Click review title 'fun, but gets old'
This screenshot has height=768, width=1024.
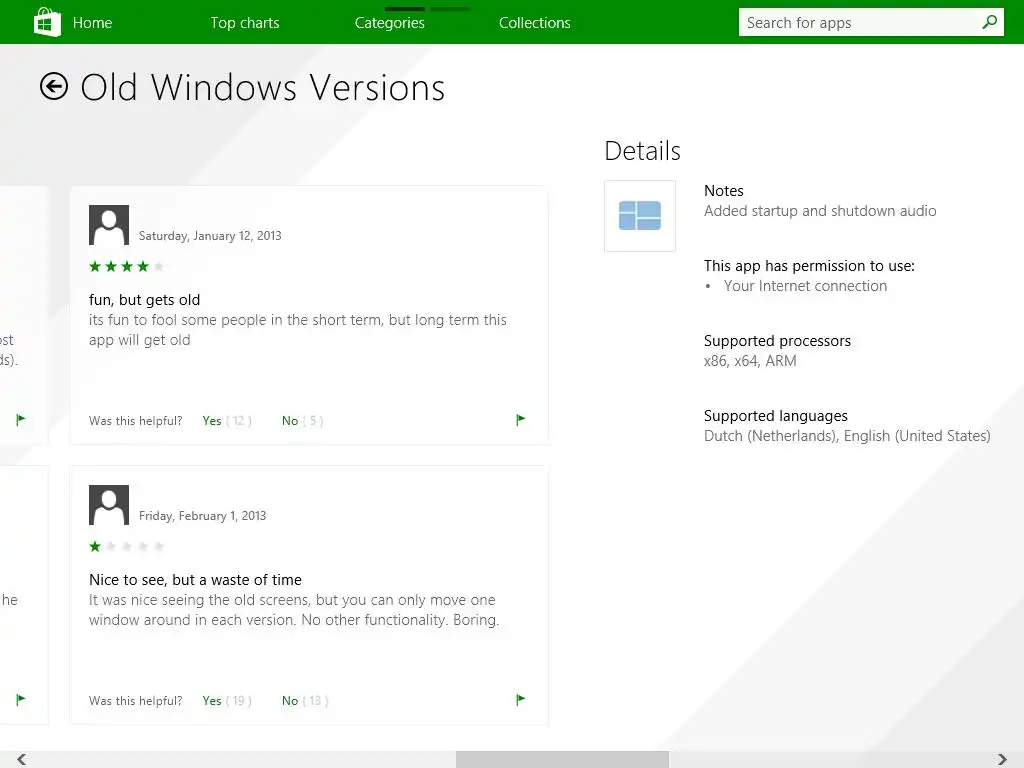click(144, 300)
